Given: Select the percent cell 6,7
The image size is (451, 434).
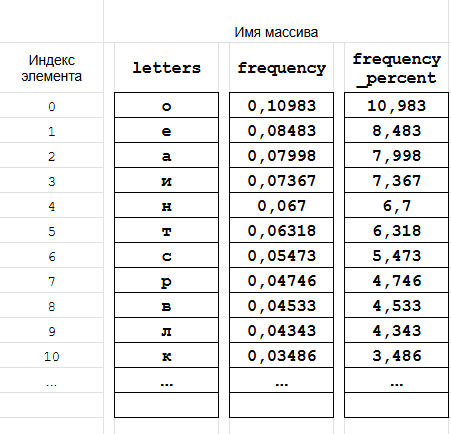Looking at the screenshot, I should pos(396,205).
